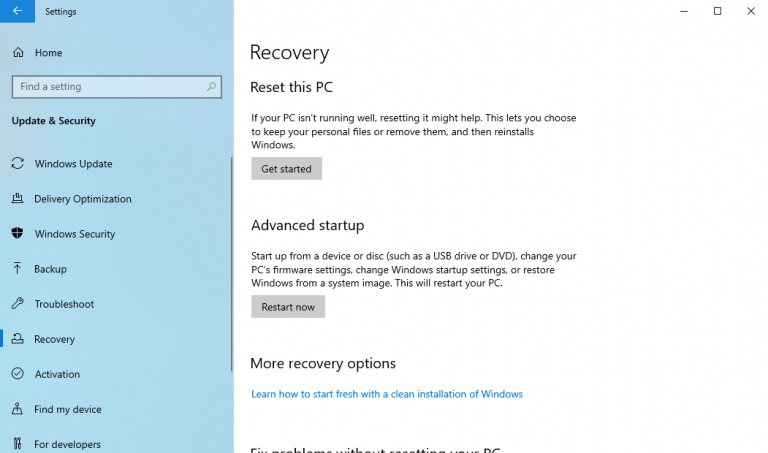Click the Windows Update sync icon
Image resolution: width=768 pixels, height=453 pixels.
pyautogui.click(x=18, y=164)
